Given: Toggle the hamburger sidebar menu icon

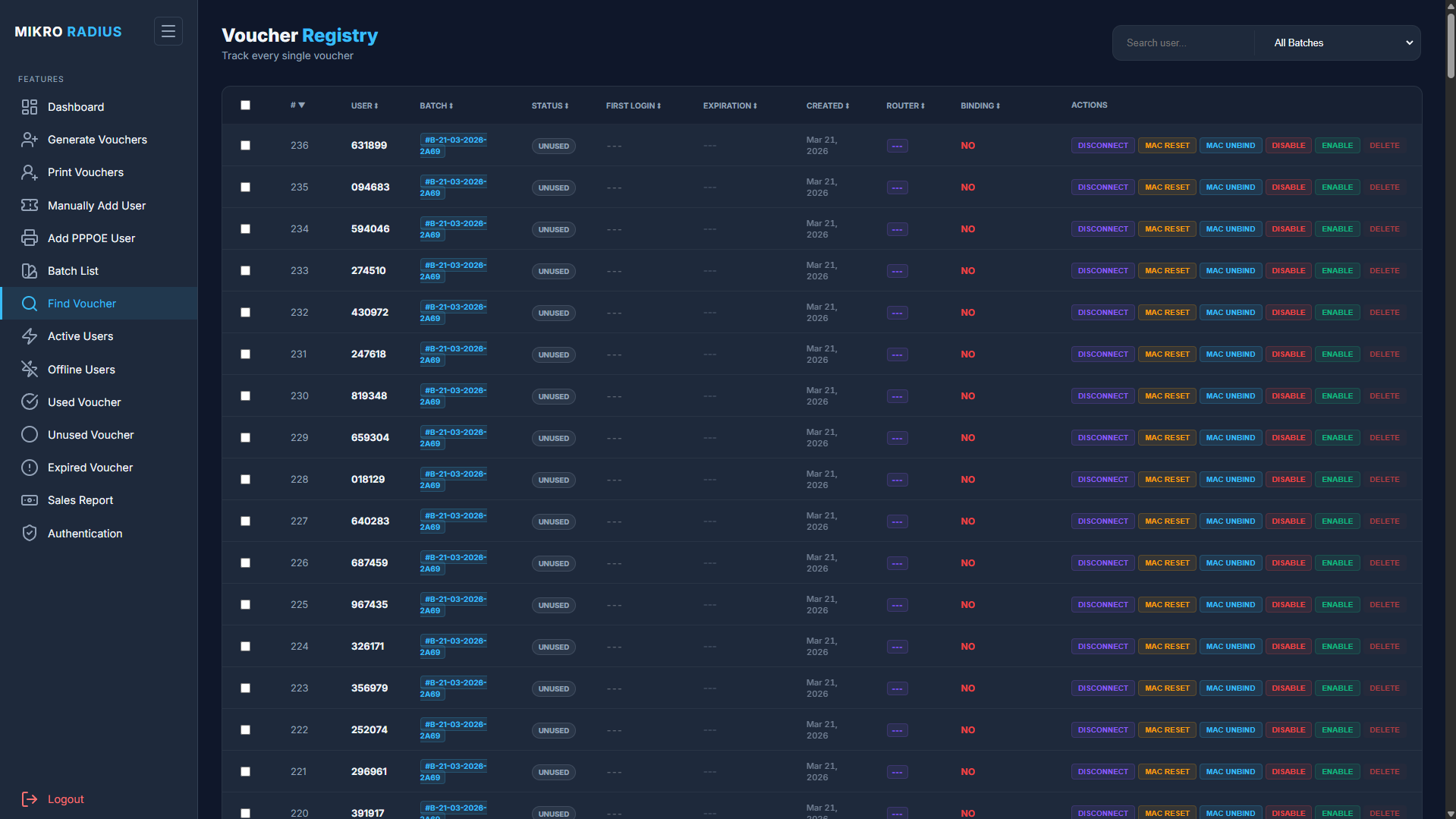Looking at the screenshot, I should [x=168, y=31].
